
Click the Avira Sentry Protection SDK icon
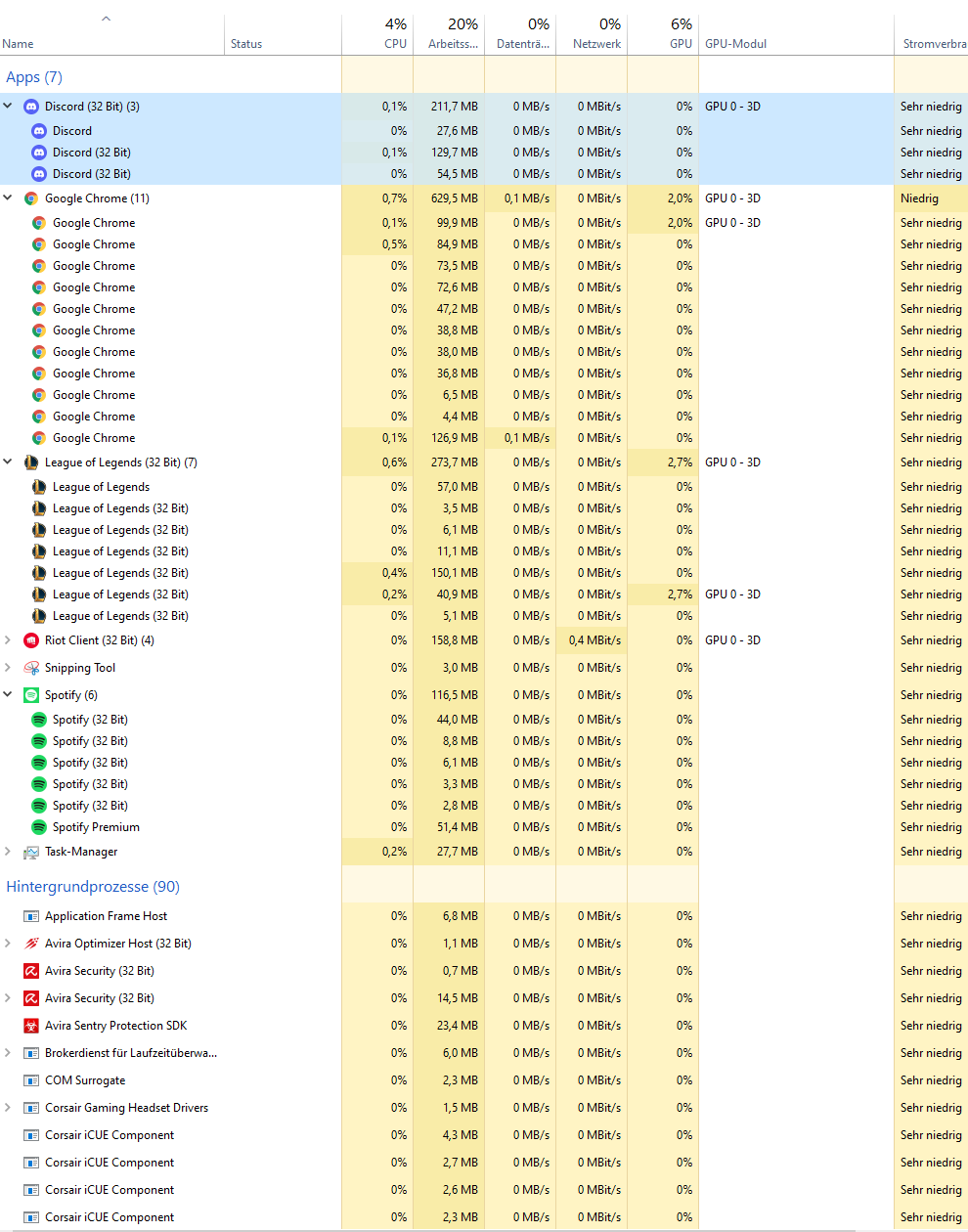31,1026
